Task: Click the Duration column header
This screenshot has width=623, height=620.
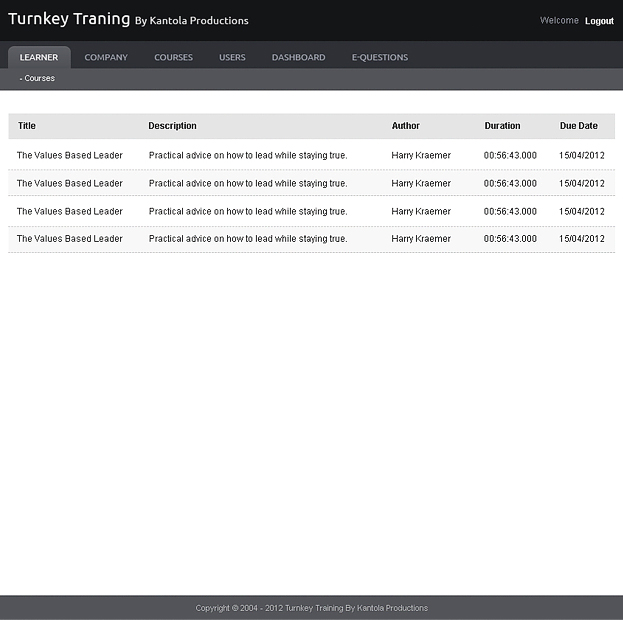Action: [502, 126]
